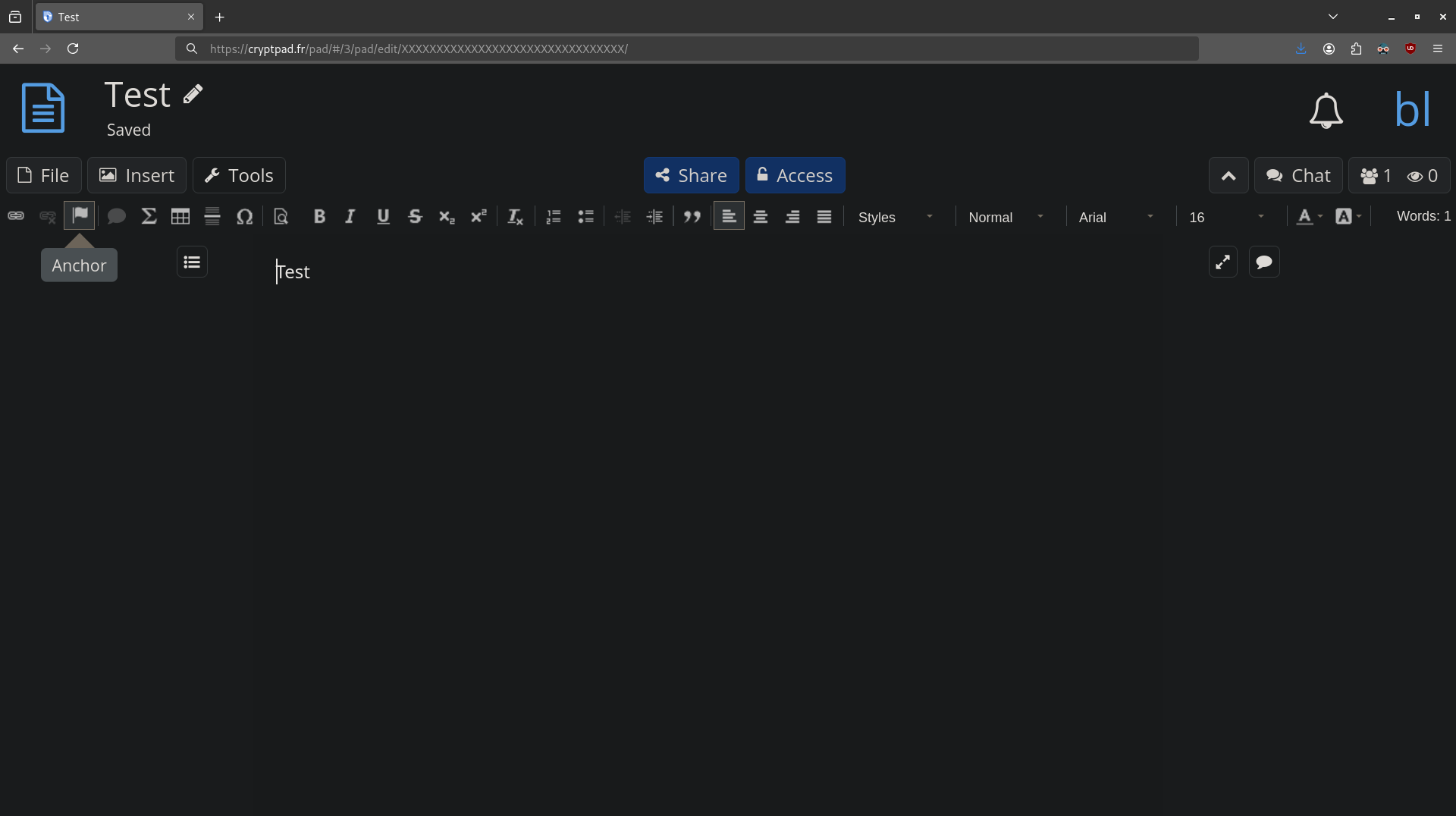Insert a table using the table icon
The height and width of the screenshot is (816, 1456).
(180, 217)
